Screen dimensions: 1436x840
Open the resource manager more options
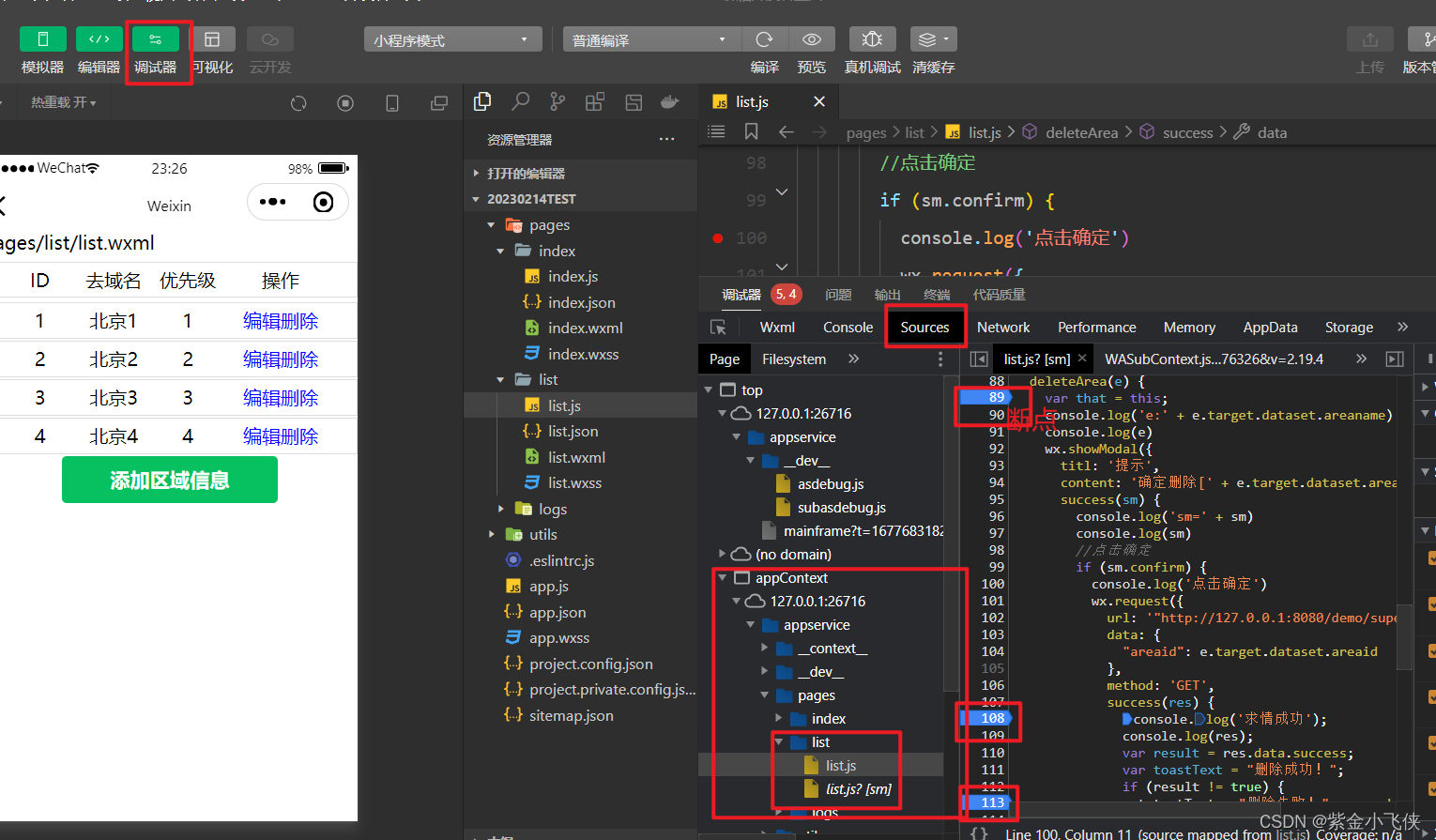click(666, 139)
